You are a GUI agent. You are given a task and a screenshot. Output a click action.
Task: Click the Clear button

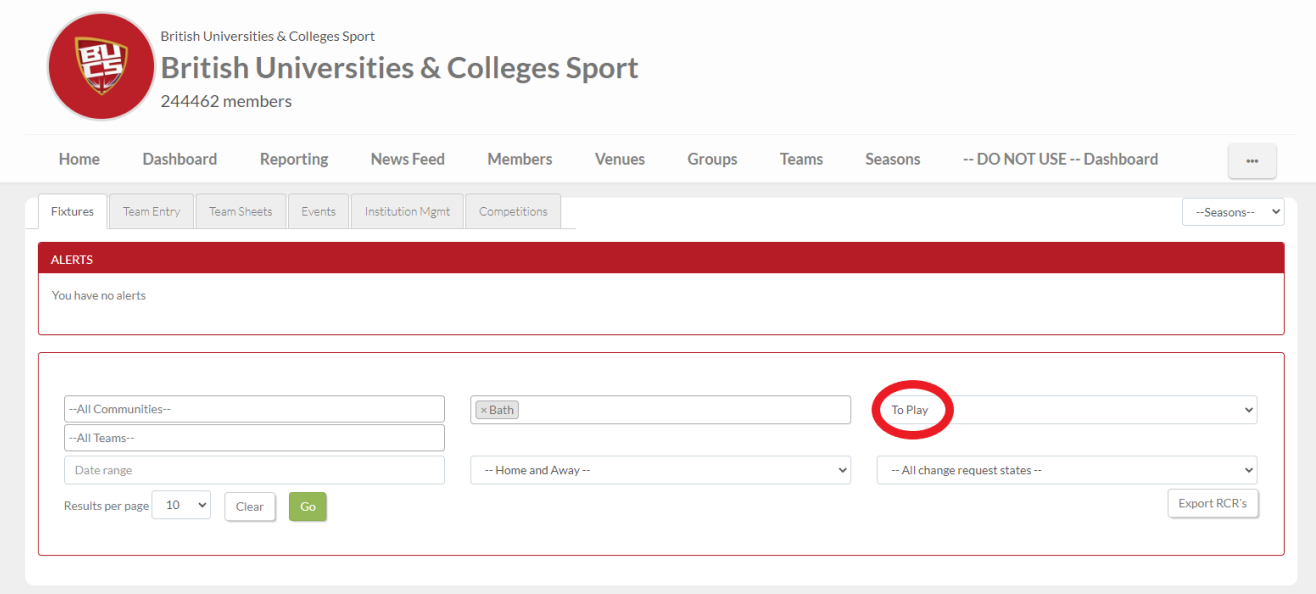coord(250,507)
